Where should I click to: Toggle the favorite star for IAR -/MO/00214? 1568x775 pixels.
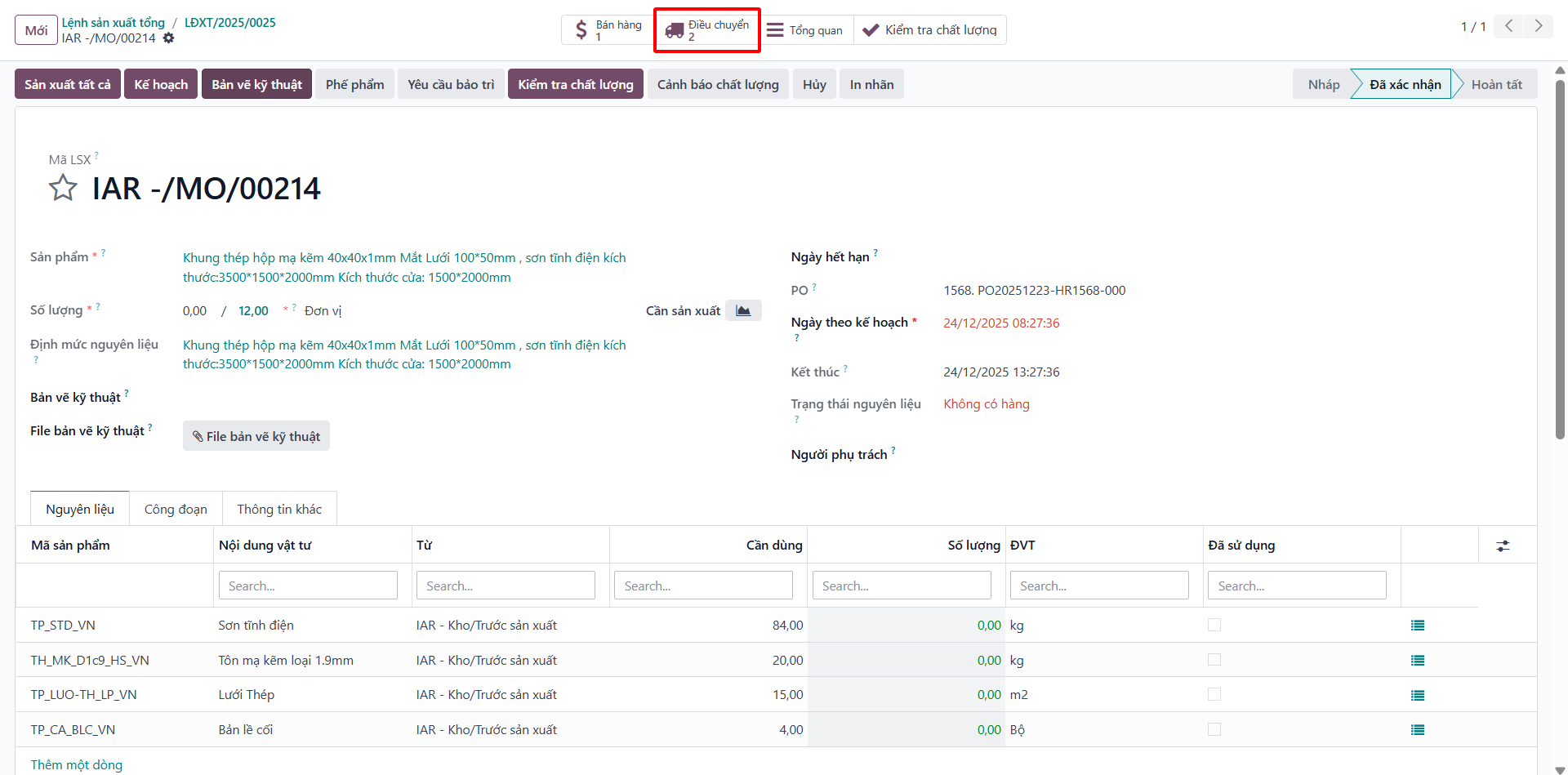[63, 188]
